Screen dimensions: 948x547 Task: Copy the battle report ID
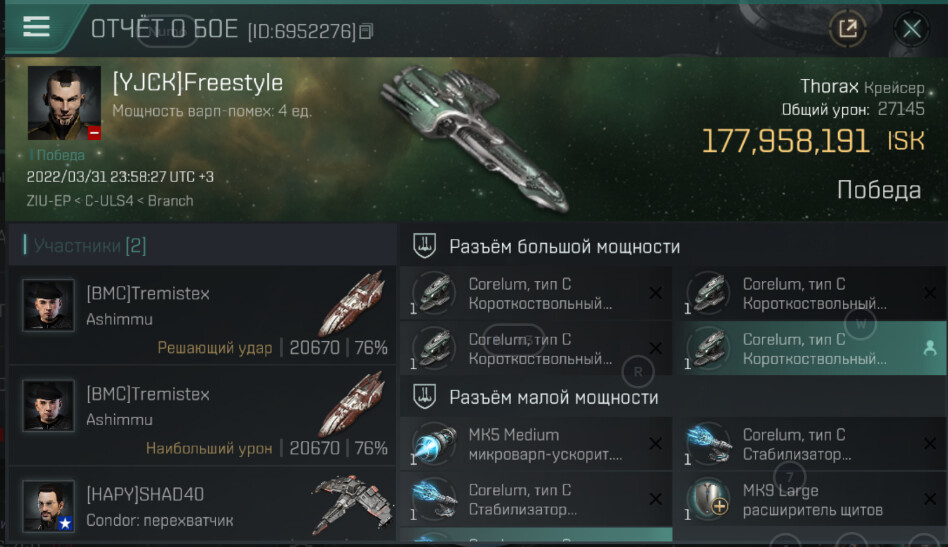[366, 31]
